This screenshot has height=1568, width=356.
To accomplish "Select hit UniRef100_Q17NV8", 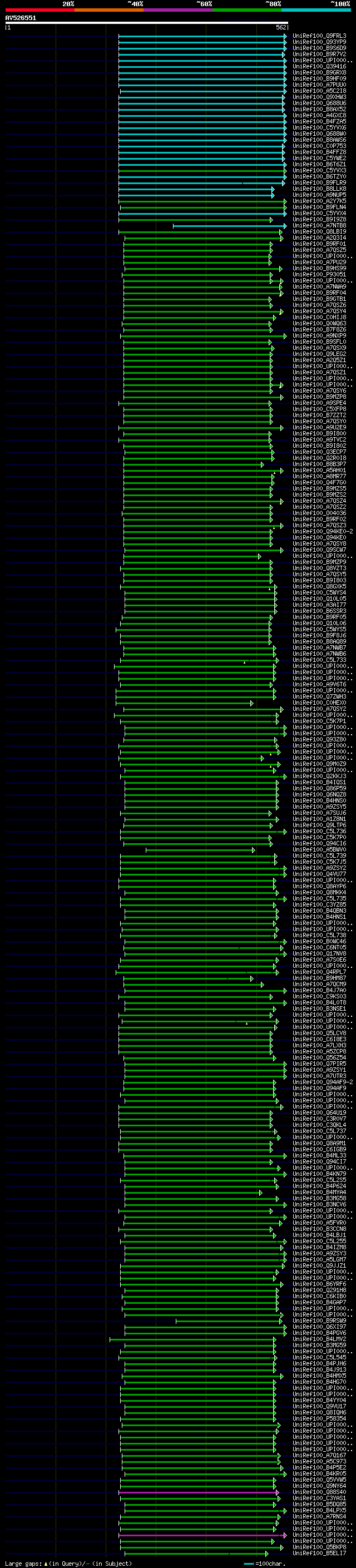I will click(319, 954).
